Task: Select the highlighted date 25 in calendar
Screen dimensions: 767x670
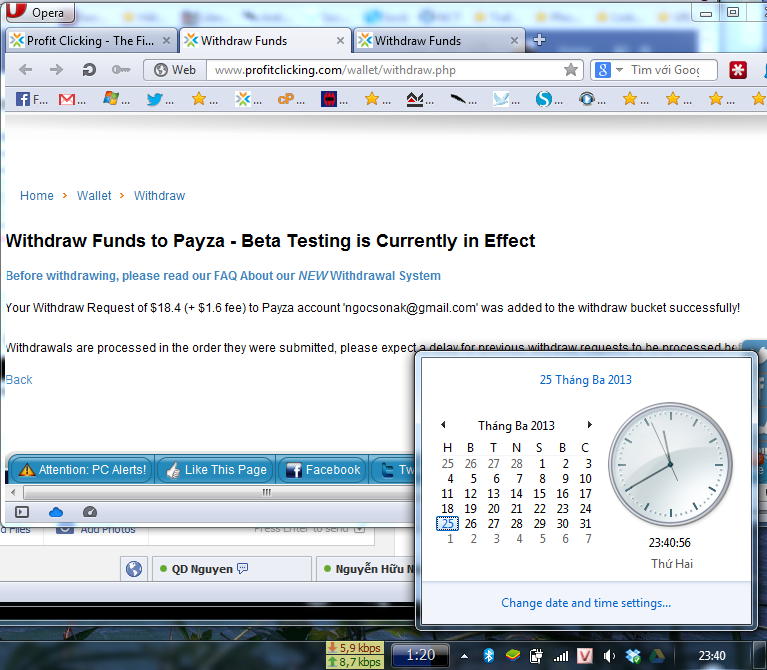Action: (447, 524)
